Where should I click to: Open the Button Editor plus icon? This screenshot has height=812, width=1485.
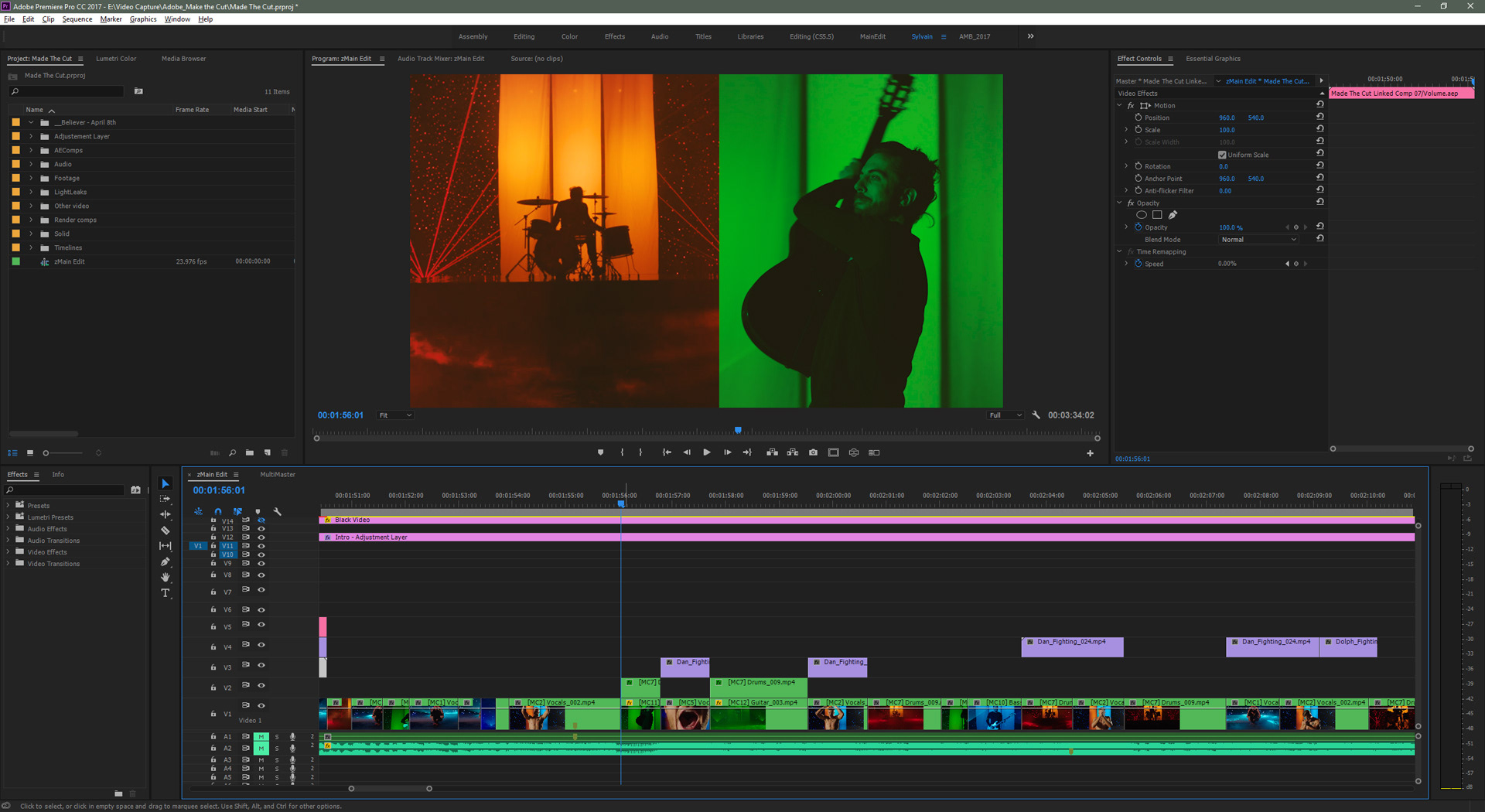pos(1090,454)
